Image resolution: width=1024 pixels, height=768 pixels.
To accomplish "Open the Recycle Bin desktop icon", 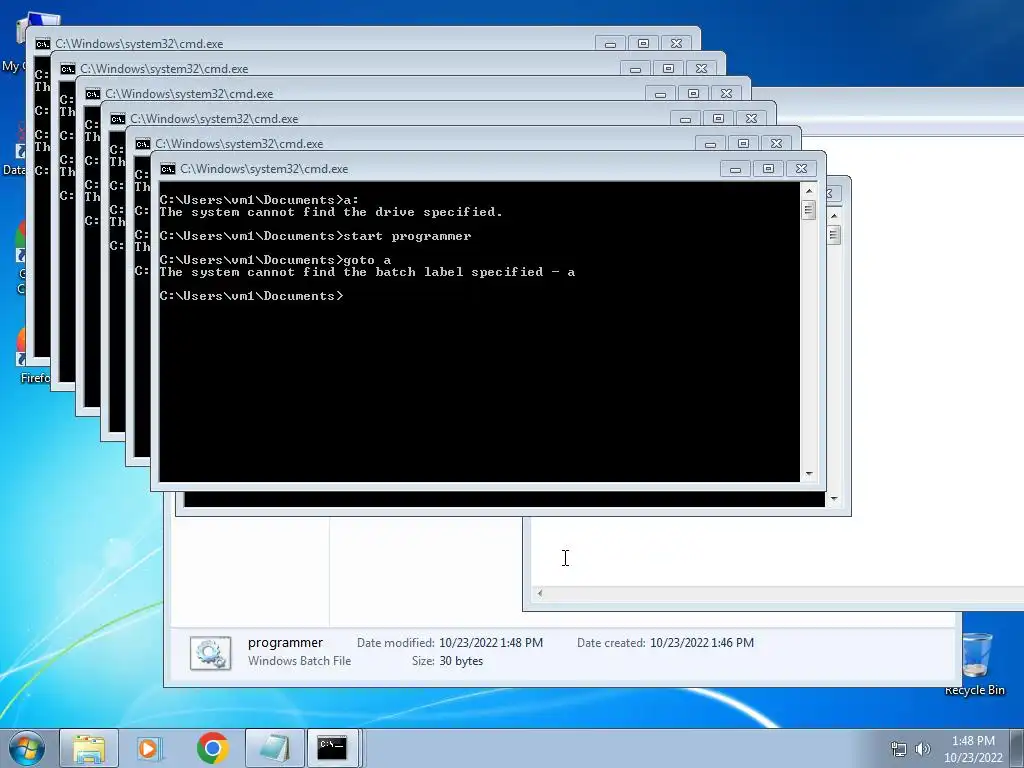I will (975, 662).
